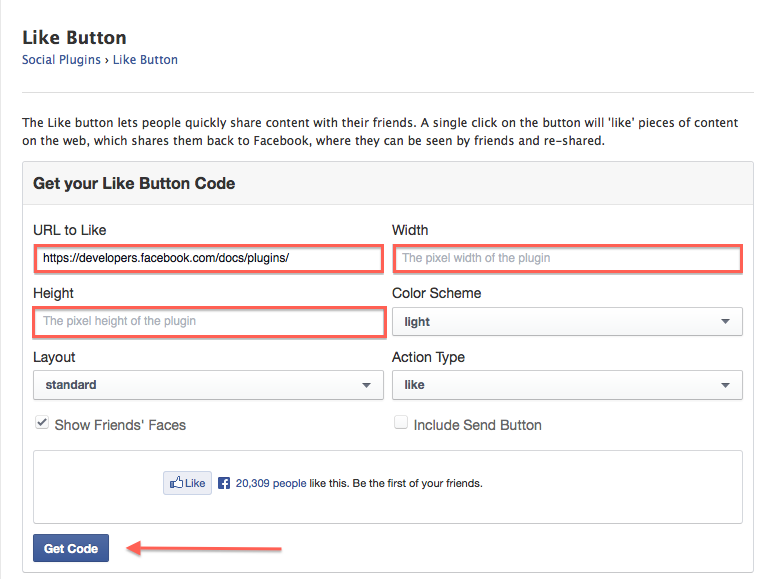Click the URL to Like input field
762x579 pixels.
[x=209, y=258]
